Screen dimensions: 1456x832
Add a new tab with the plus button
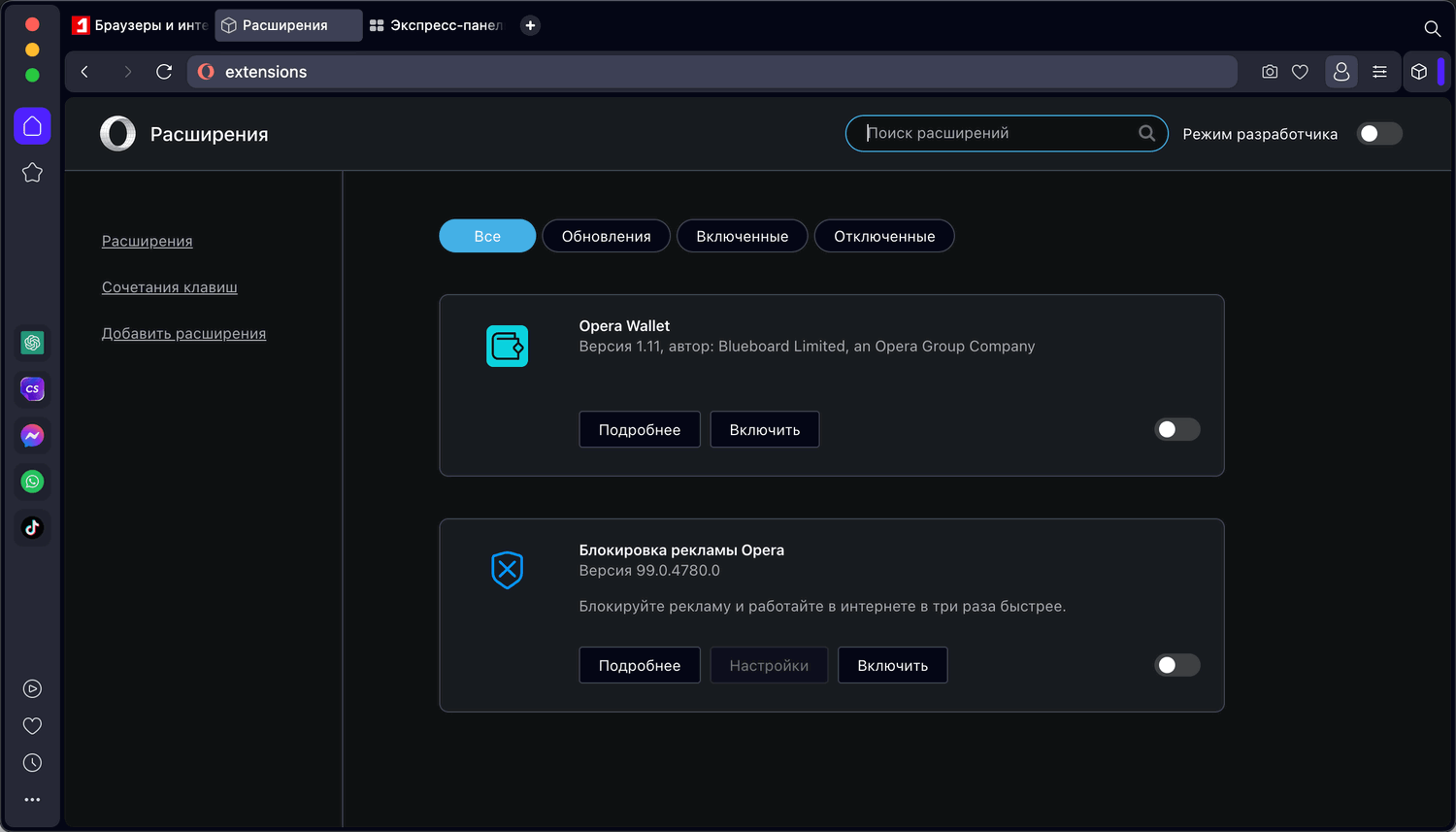coord(530,25)
